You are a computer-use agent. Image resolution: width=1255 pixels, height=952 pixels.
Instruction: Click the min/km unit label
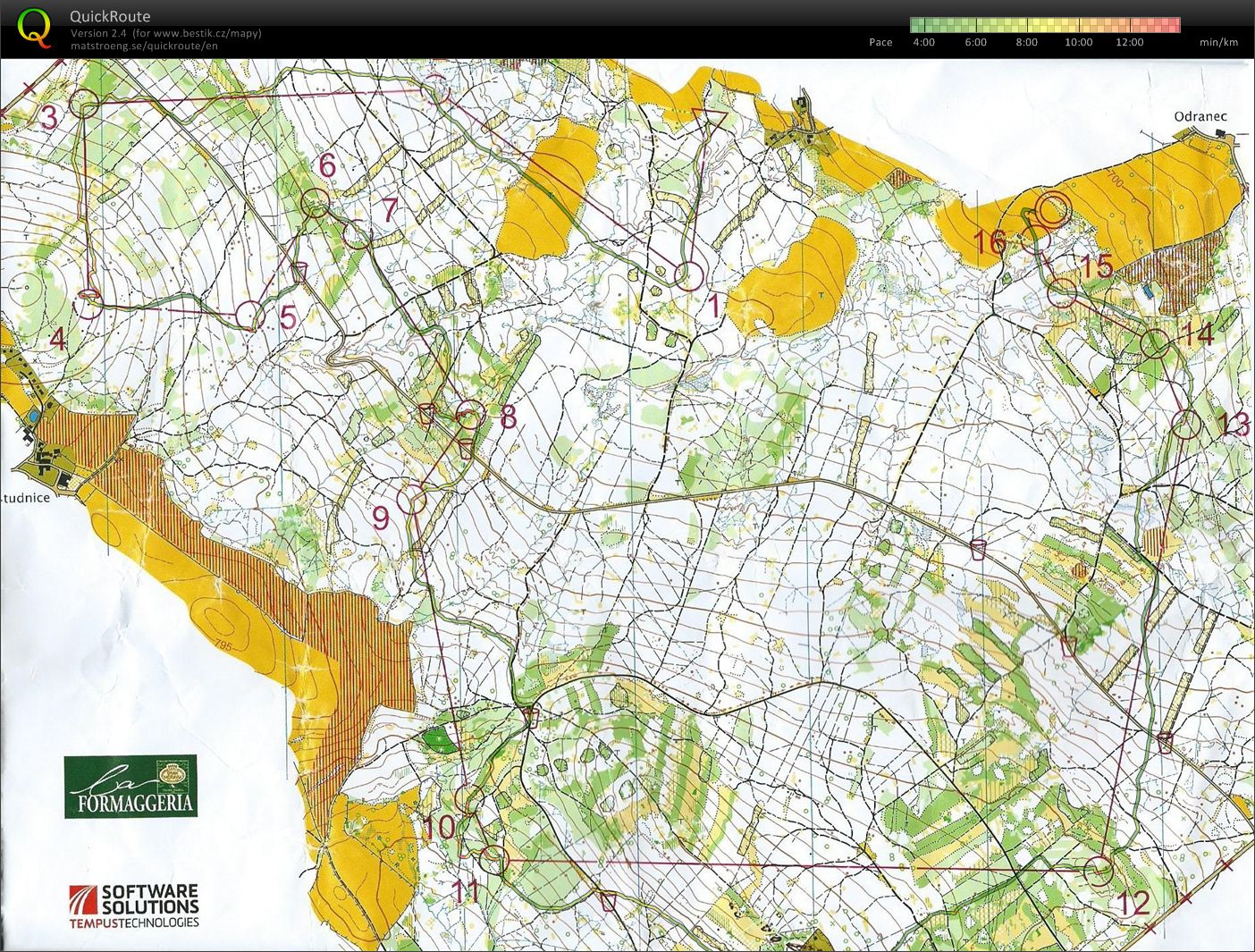[1218, 42]
